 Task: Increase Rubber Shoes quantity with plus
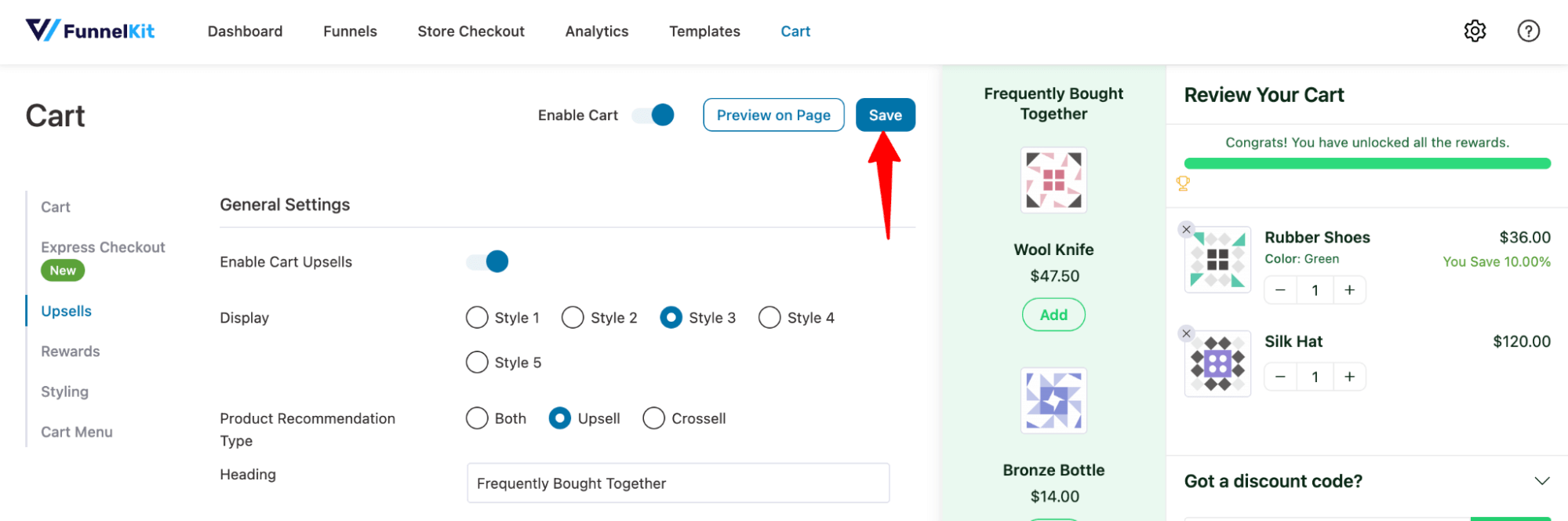[x=1349, y=290]
